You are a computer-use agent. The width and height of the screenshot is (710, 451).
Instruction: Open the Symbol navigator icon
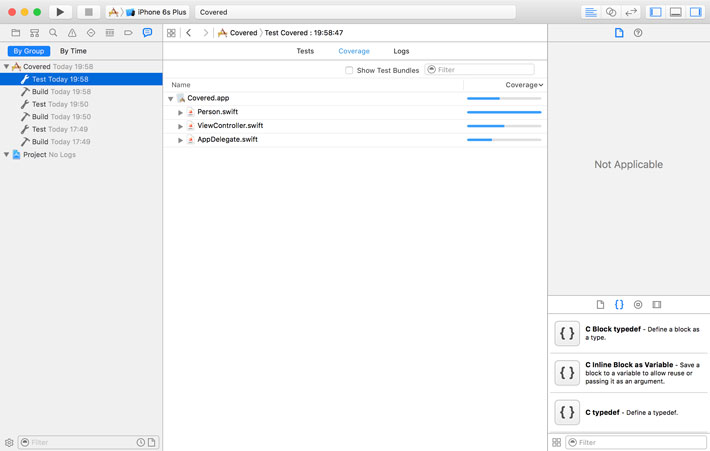tap(34, 33)
